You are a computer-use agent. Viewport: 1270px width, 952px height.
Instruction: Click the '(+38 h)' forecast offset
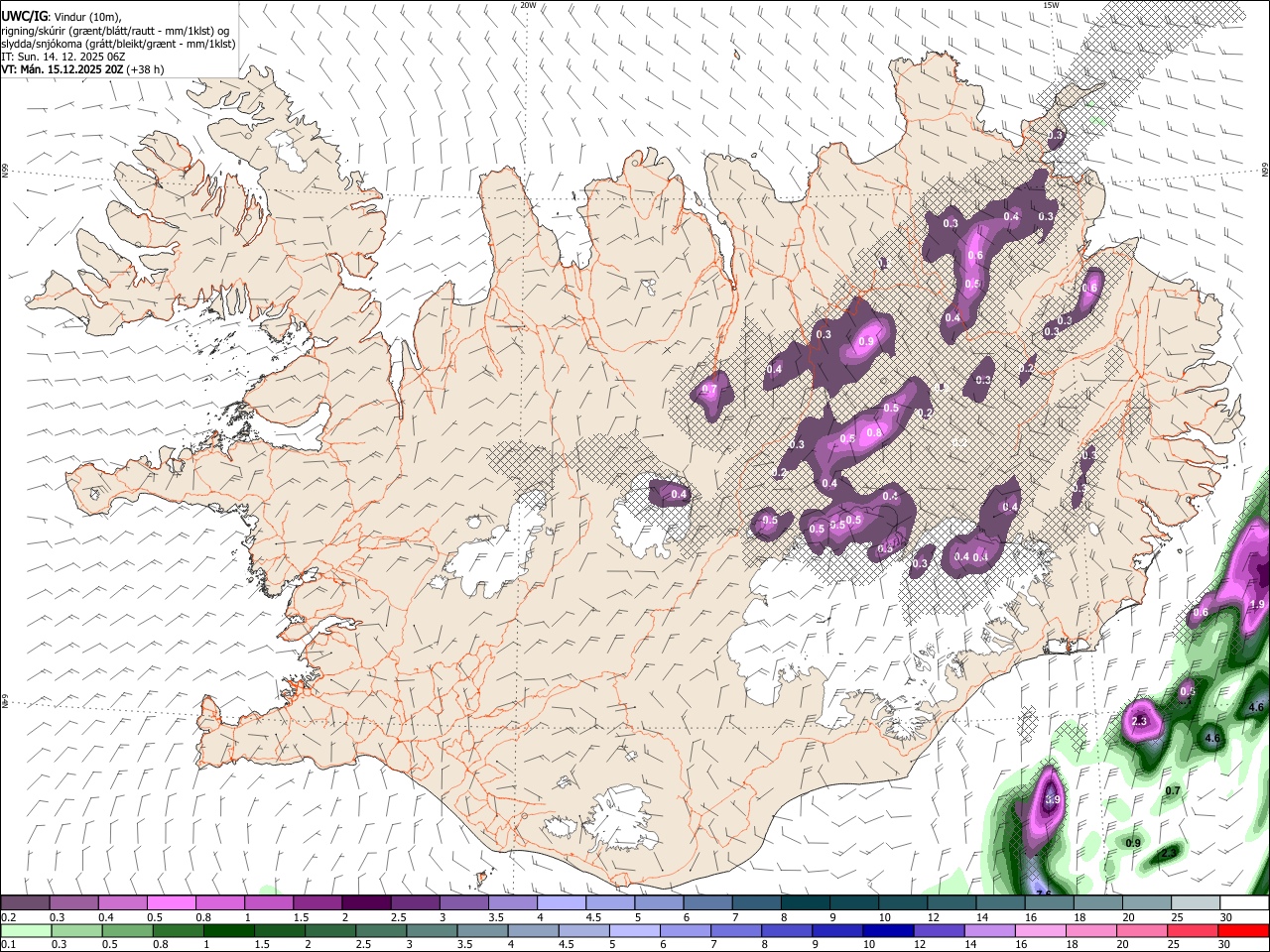145,69
